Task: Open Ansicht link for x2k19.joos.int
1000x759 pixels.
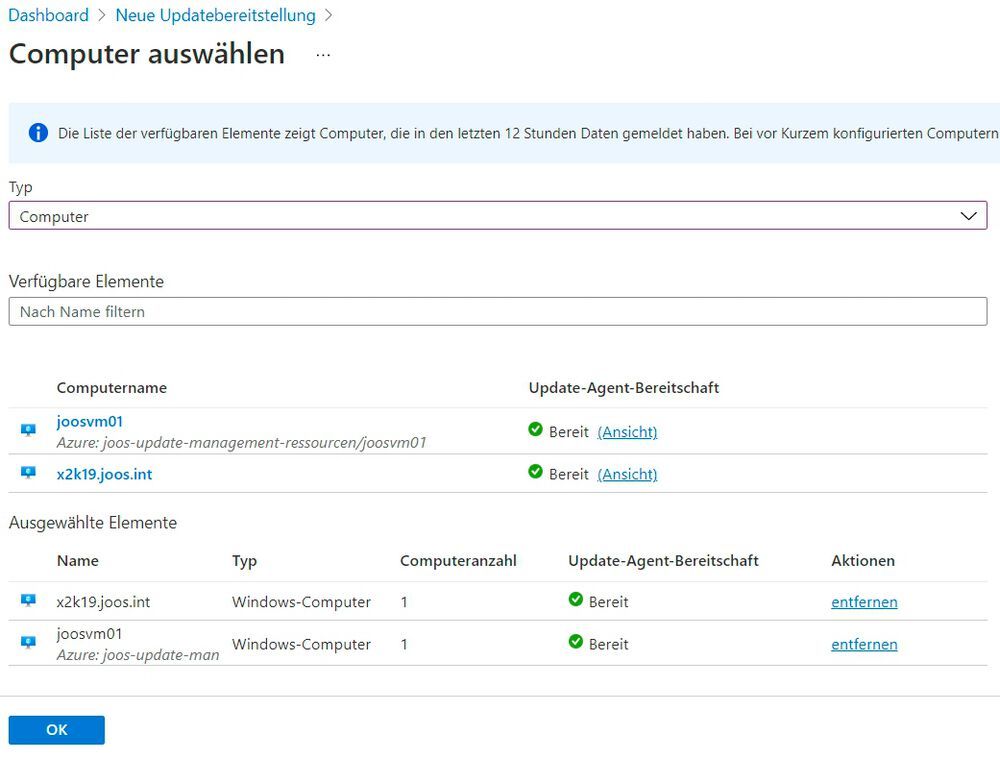Action: point(628,474)
